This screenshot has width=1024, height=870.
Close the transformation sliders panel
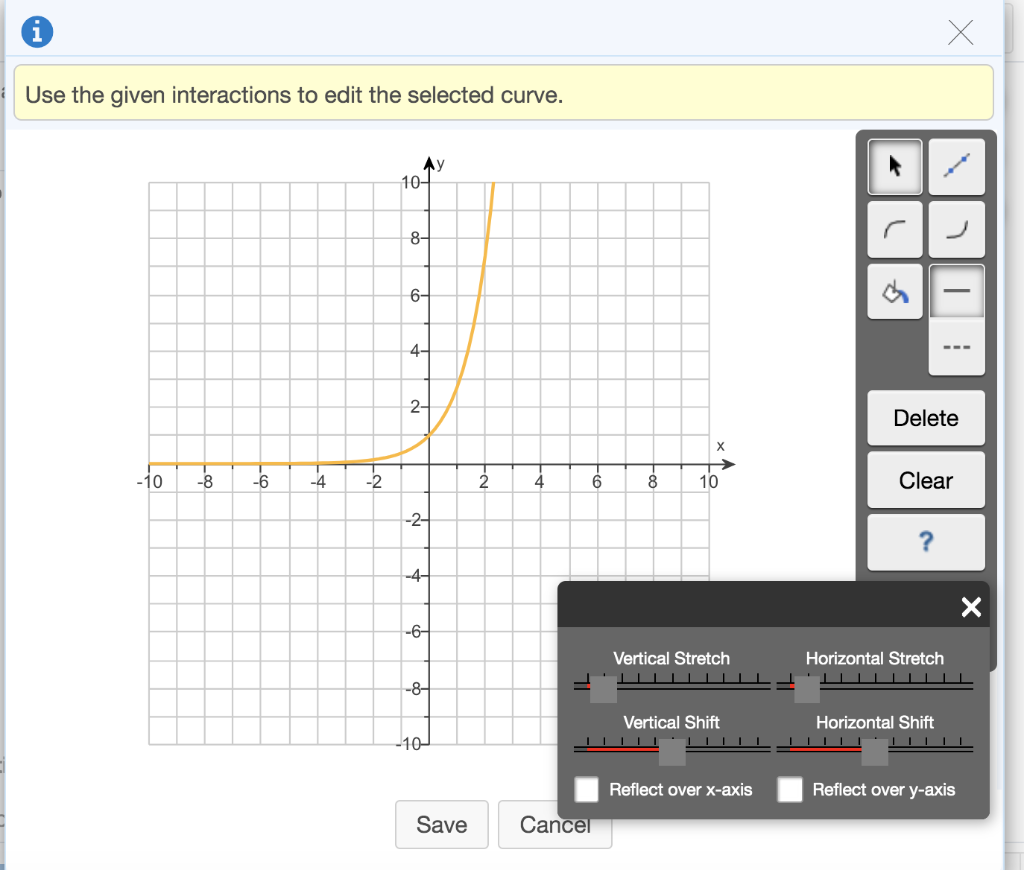click(970, 606)
